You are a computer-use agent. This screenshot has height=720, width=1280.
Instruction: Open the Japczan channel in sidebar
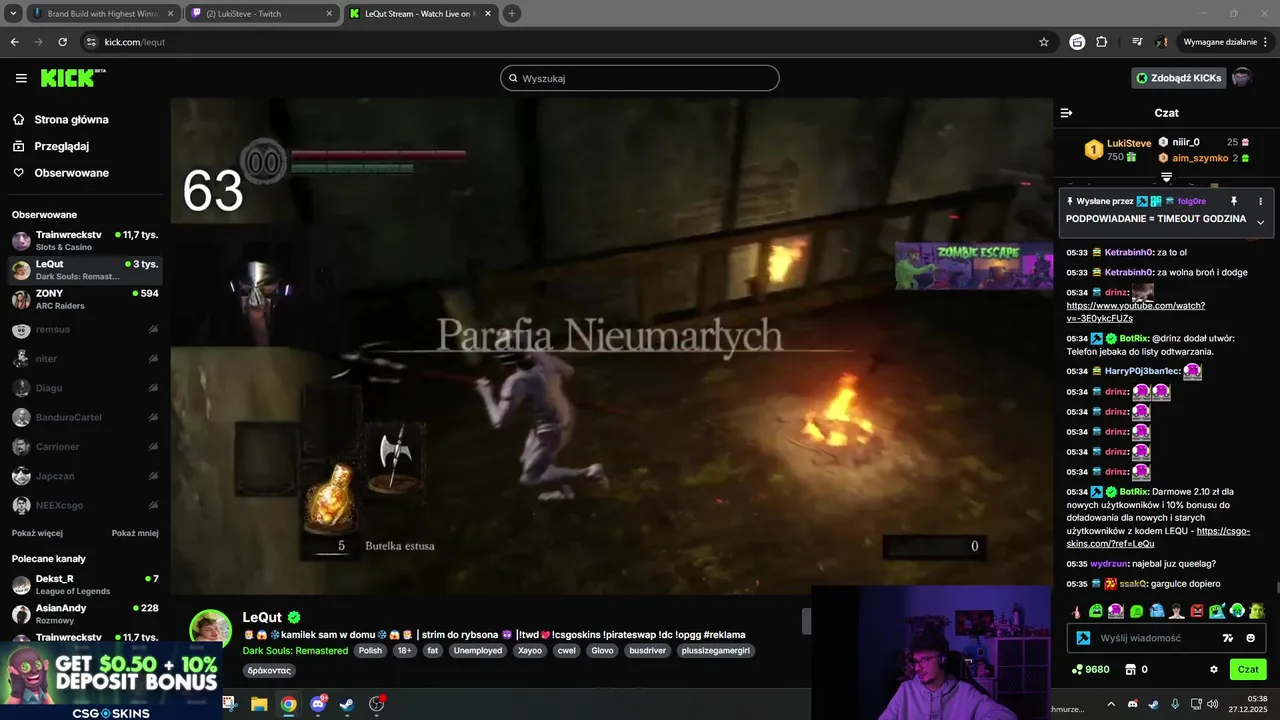(85, 476)
